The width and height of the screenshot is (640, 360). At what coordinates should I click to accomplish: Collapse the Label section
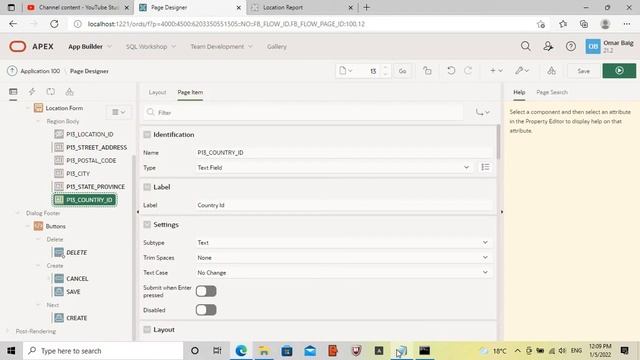click(x=147, y=187)
